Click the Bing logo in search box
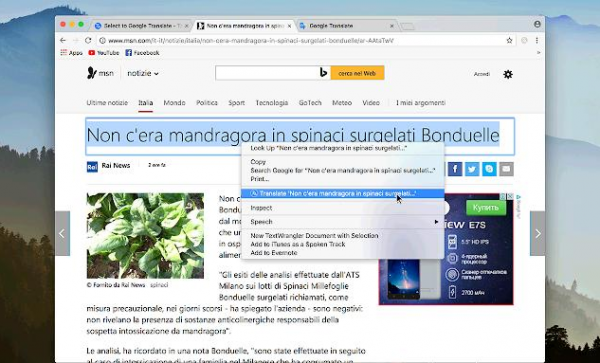Image resolution: width=600 pixels, height=363 pixels. point(323,73)
